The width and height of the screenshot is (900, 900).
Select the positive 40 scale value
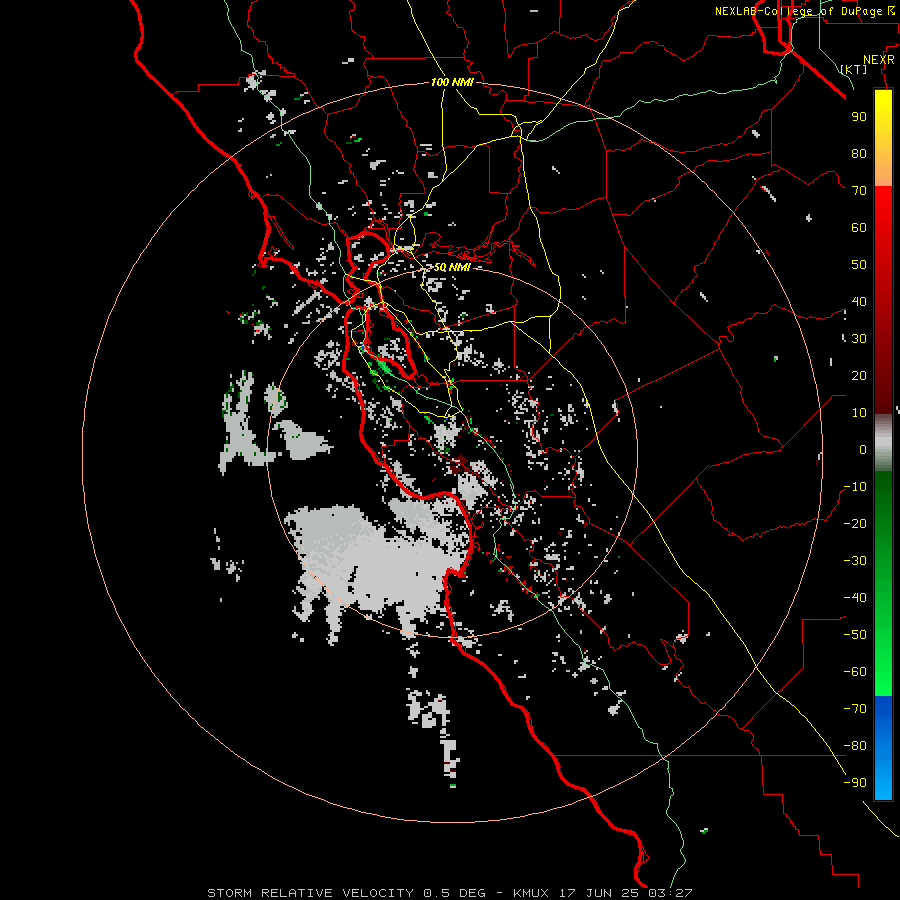point(859,301)
